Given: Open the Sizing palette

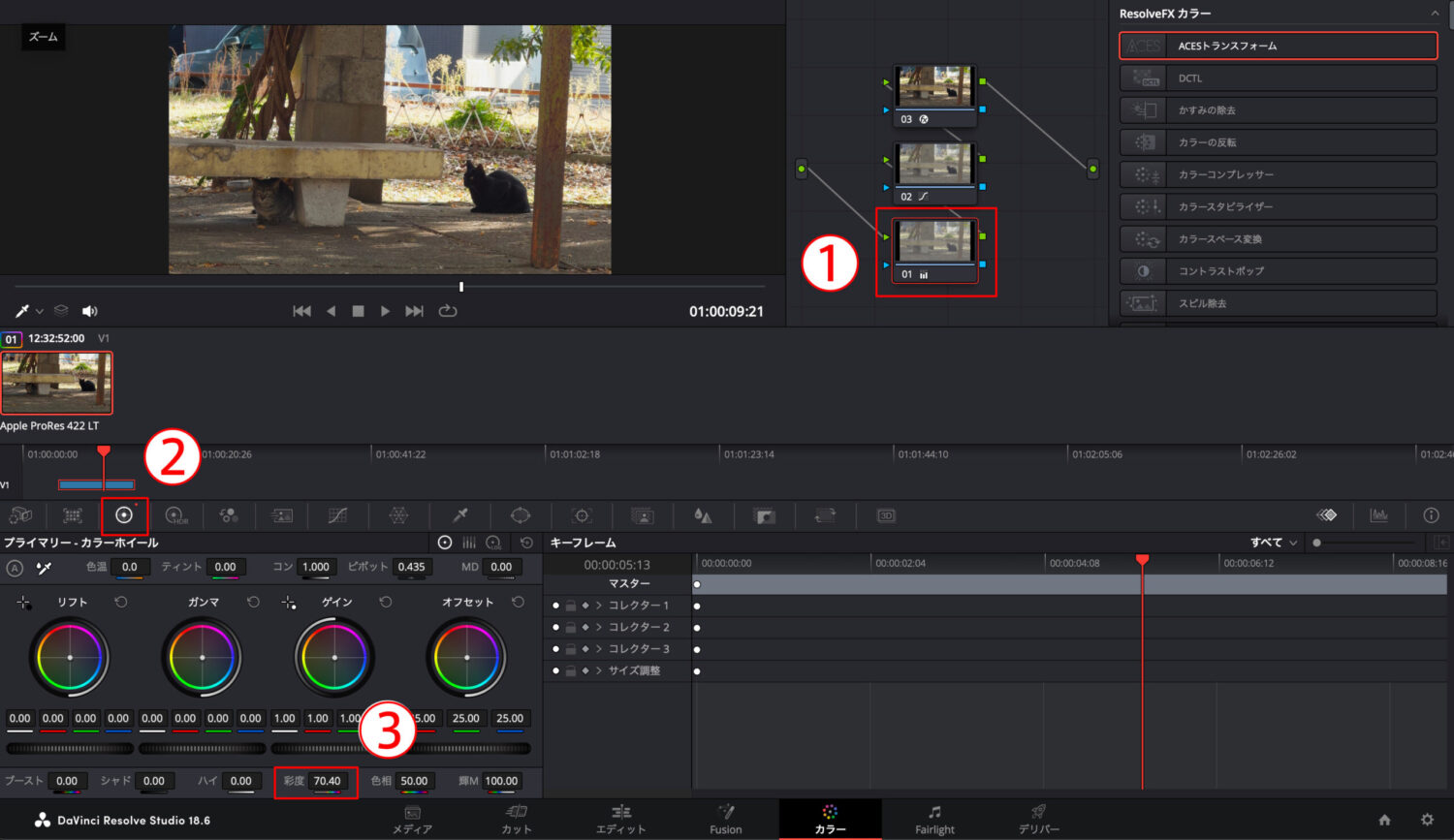Looking at the screenshot, I should [x=825, y=515].
